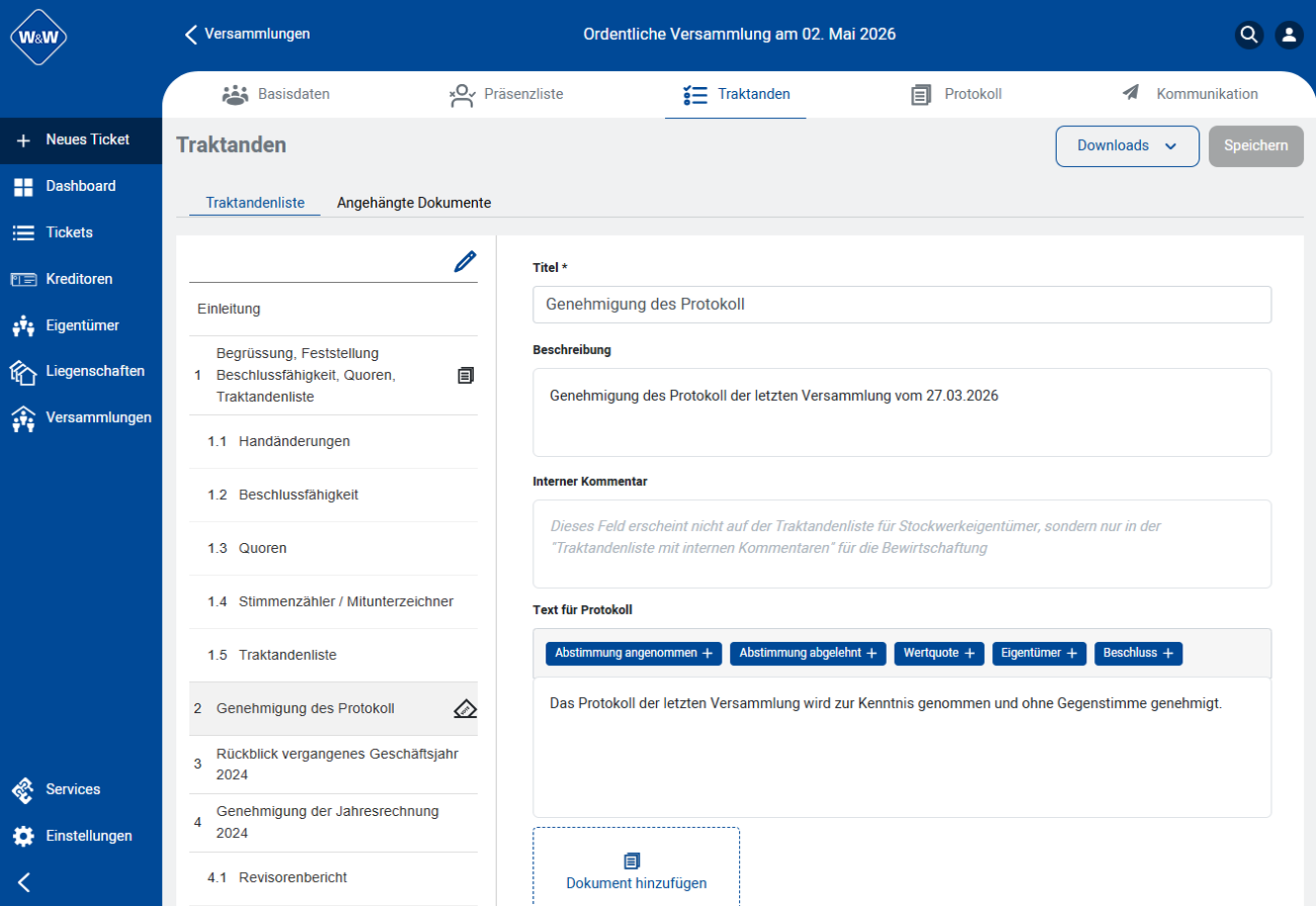Click the document icon beside item 1 Begrüssung

pyautogui.click(x=465, y=375)
